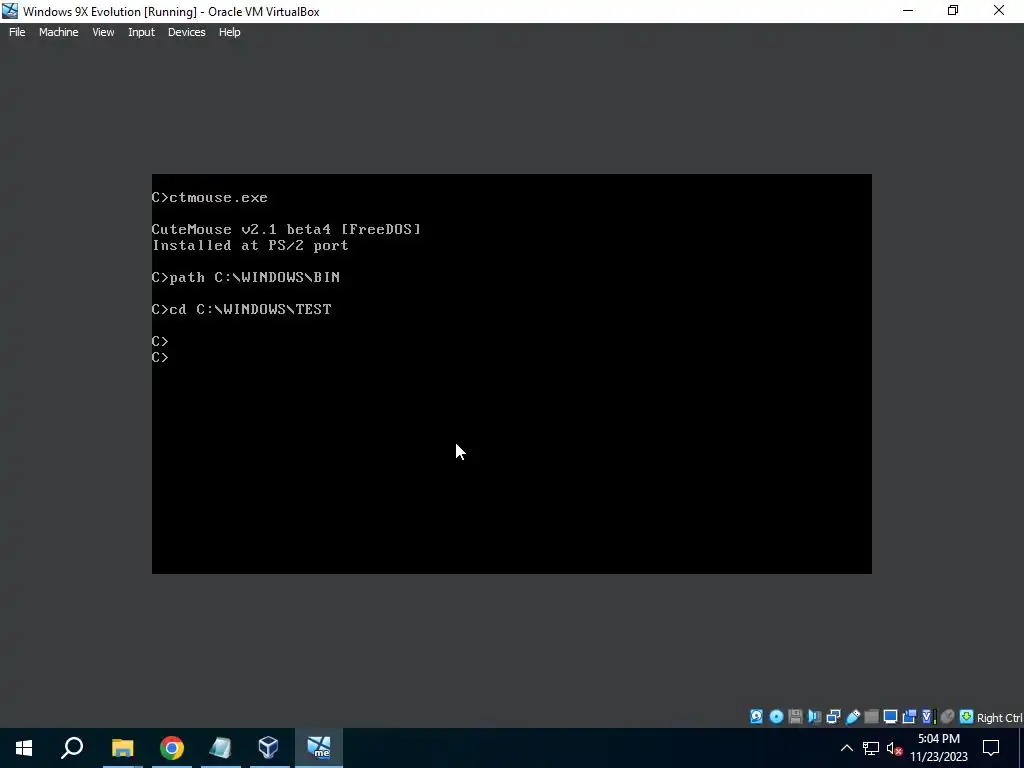This screenshot has width=1024, height=768.
Task: Open the notepad-like app on taskbar
Action: point(220,748)
